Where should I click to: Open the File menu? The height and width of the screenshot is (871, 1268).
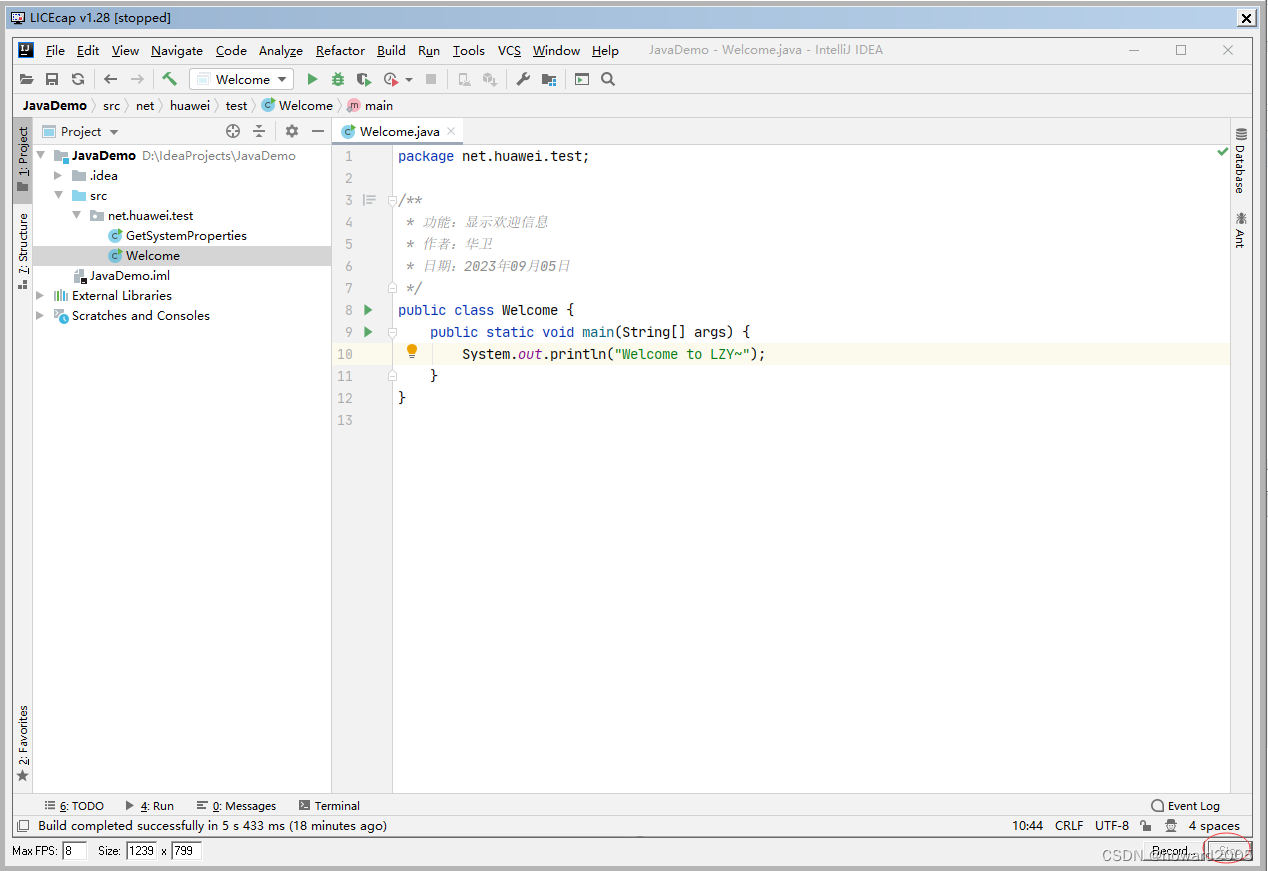point(55,50)
